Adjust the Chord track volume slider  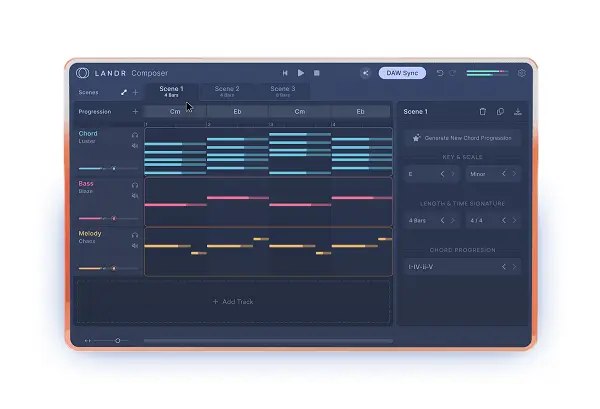coord(108,168)
